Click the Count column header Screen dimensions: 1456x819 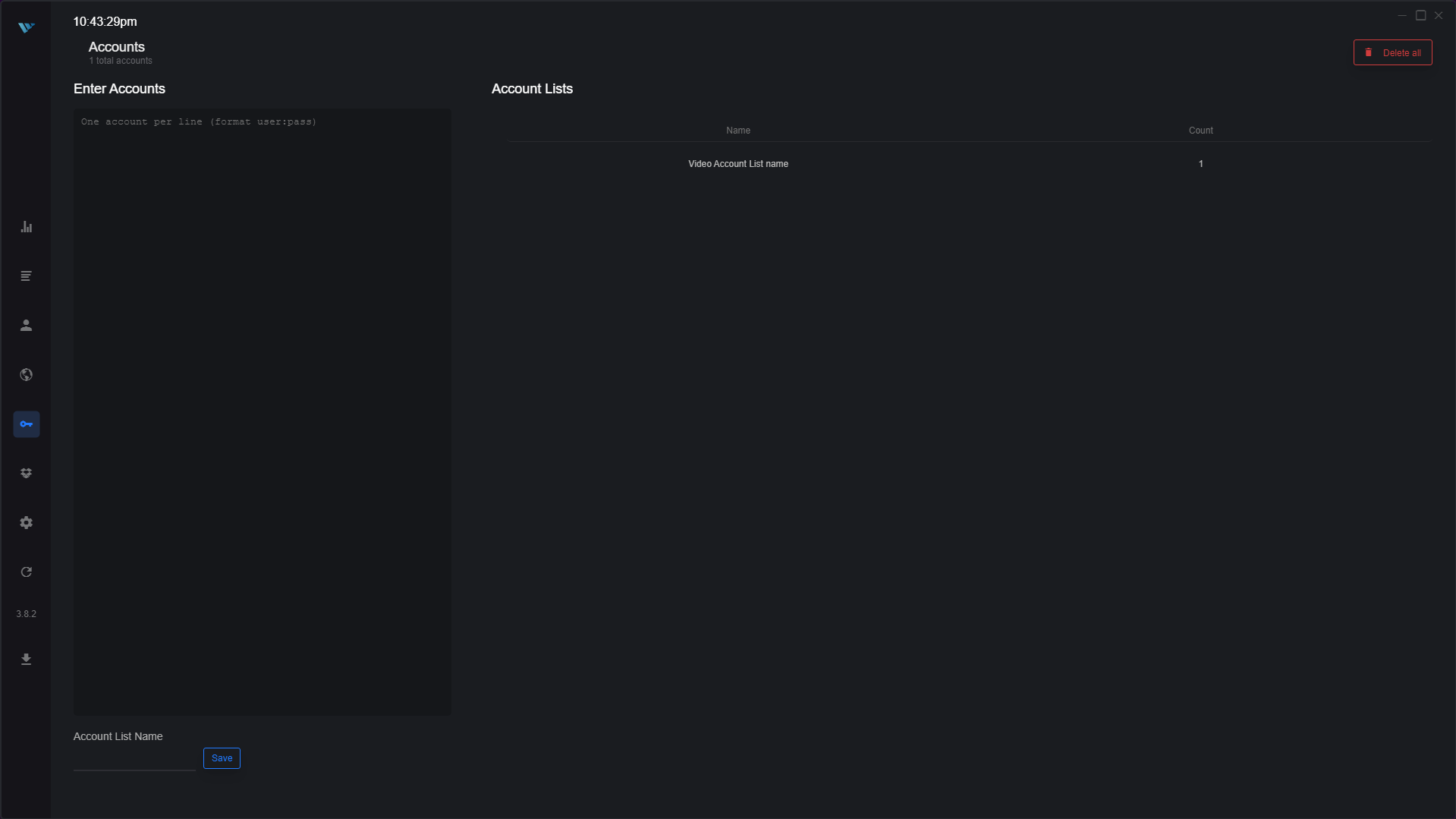coord(1200,131)
